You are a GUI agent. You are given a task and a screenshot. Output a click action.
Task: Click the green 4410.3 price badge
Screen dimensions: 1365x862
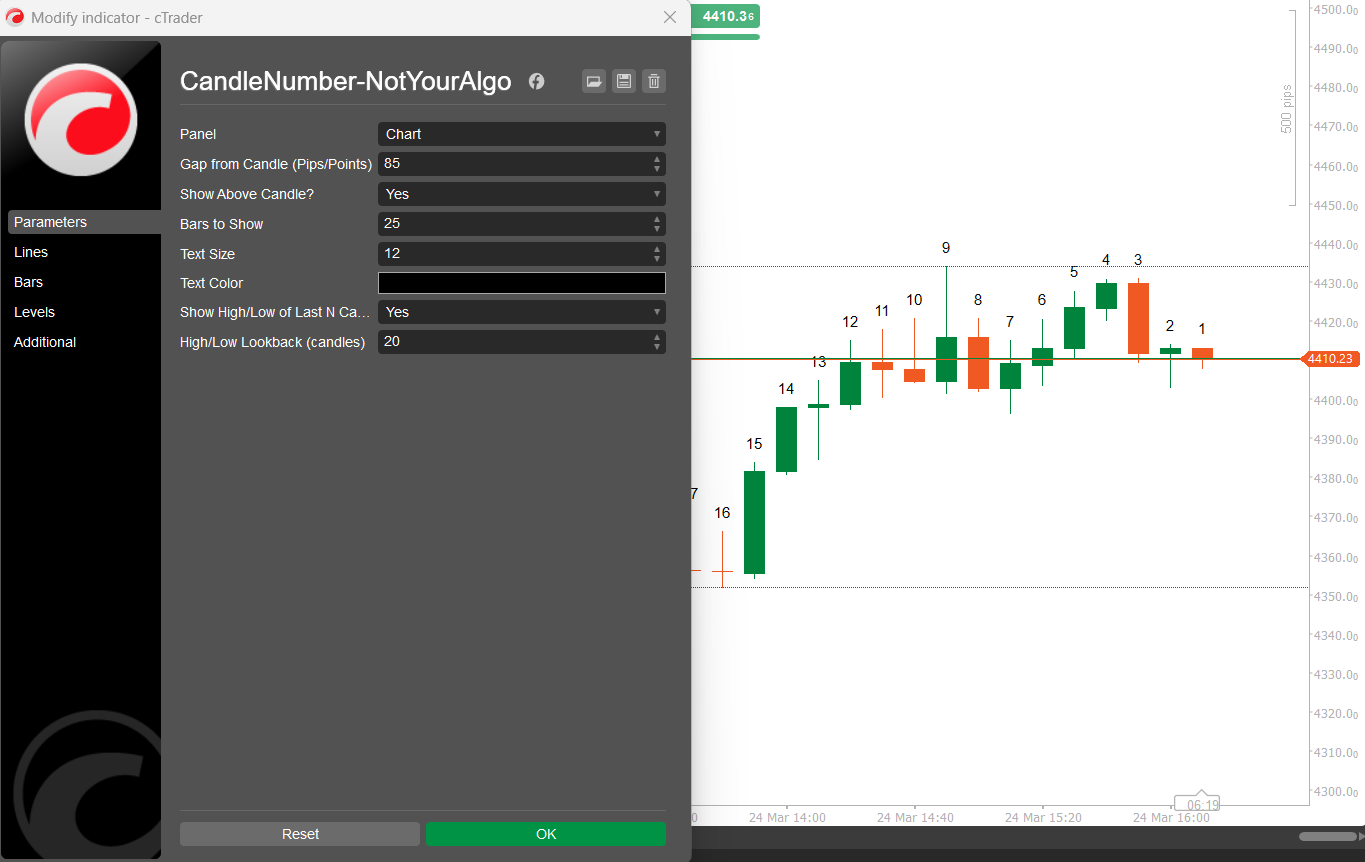pyautogui.click(x=728, y=16)
